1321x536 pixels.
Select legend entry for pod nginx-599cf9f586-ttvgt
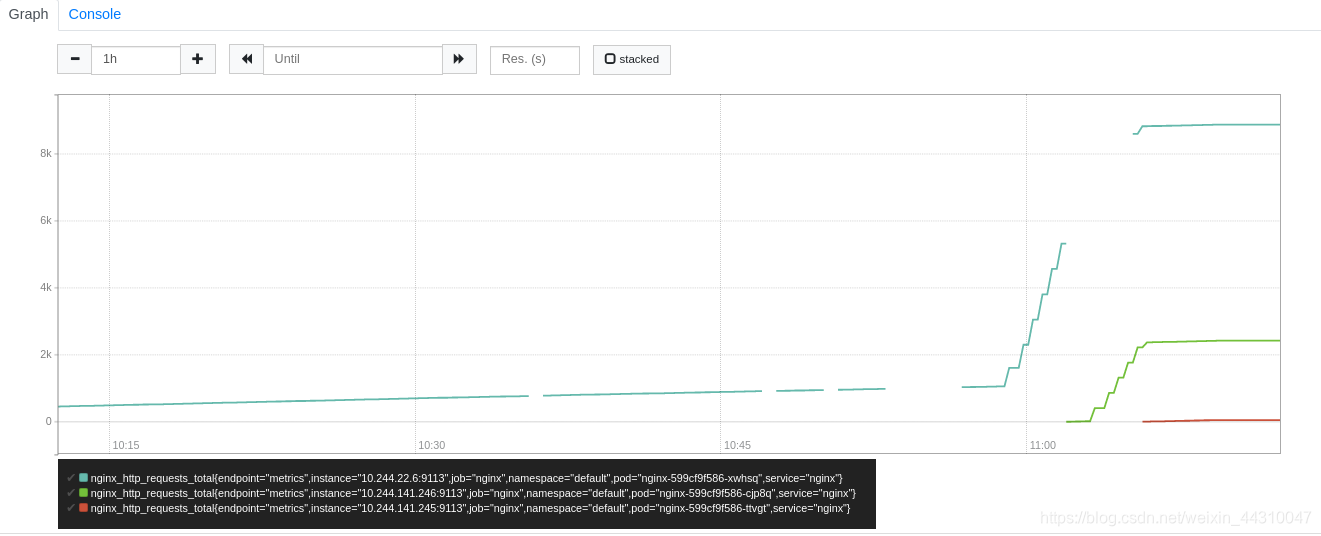pos(471,508)
